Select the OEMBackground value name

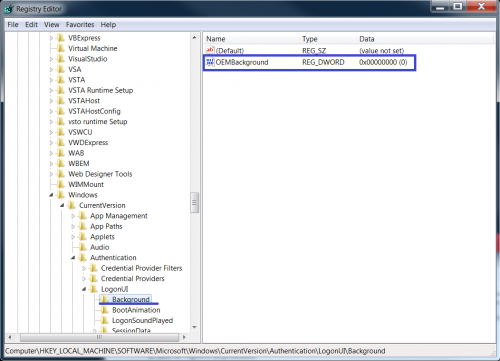(x=242, y=62)
